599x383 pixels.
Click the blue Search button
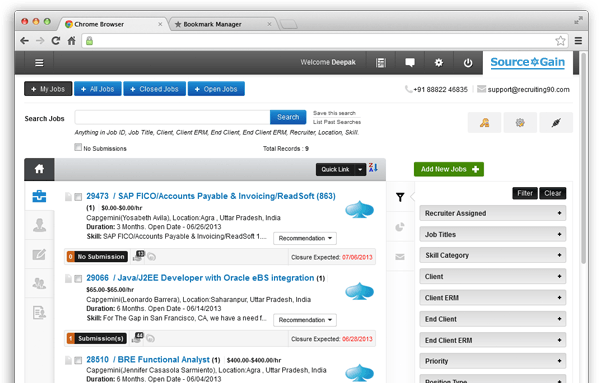[288, 117]
